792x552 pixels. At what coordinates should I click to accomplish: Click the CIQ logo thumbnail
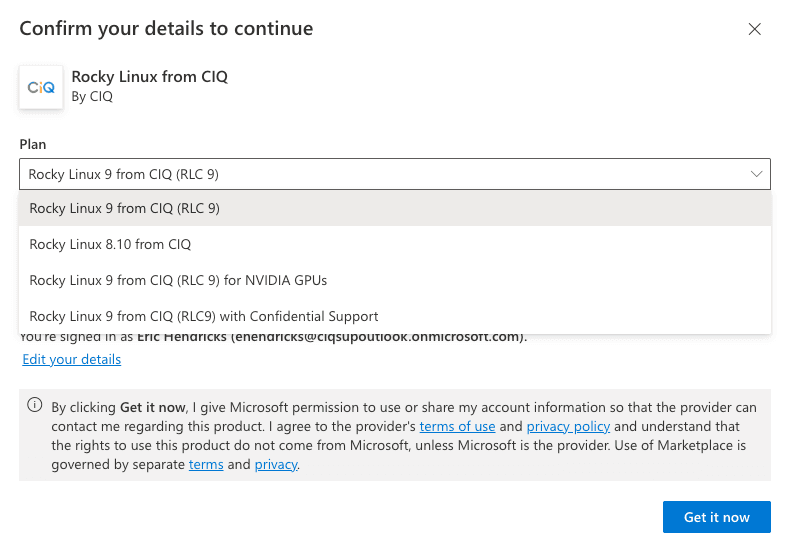click(x=41, y=87)
